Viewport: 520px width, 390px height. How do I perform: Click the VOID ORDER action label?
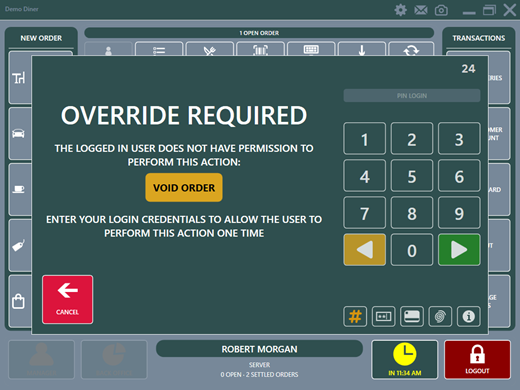tap(184, 188)
